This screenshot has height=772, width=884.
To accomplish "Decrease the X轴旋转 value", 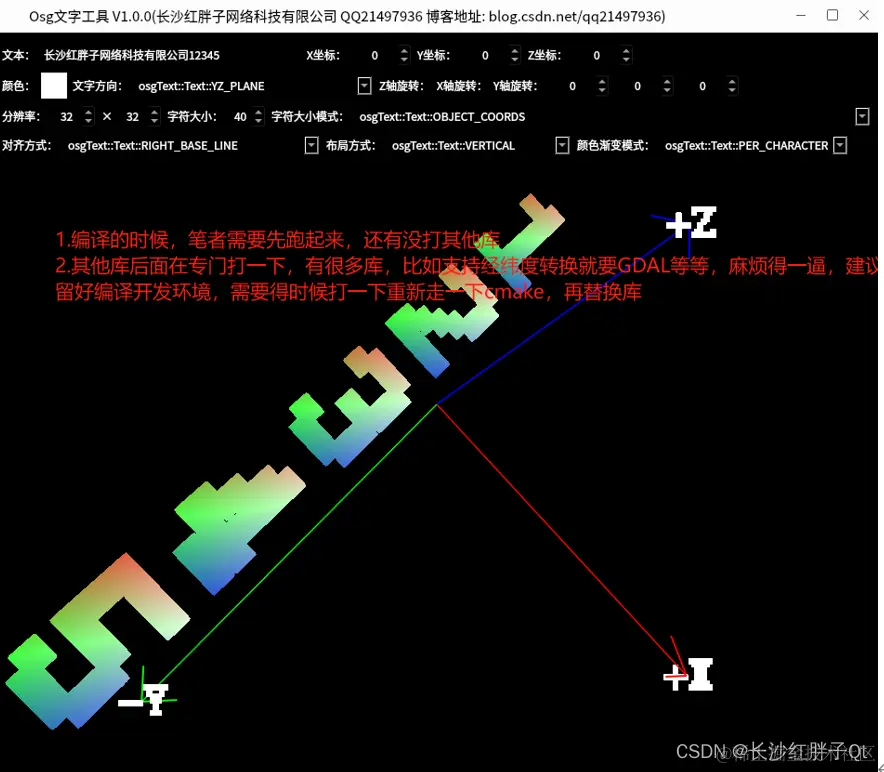I will 665,89.
